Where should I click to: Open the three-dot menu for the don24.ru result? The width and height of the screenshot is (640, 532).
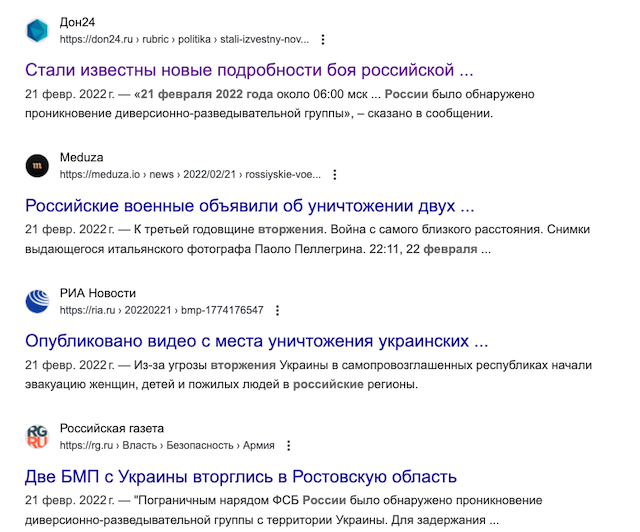[323, 40]
